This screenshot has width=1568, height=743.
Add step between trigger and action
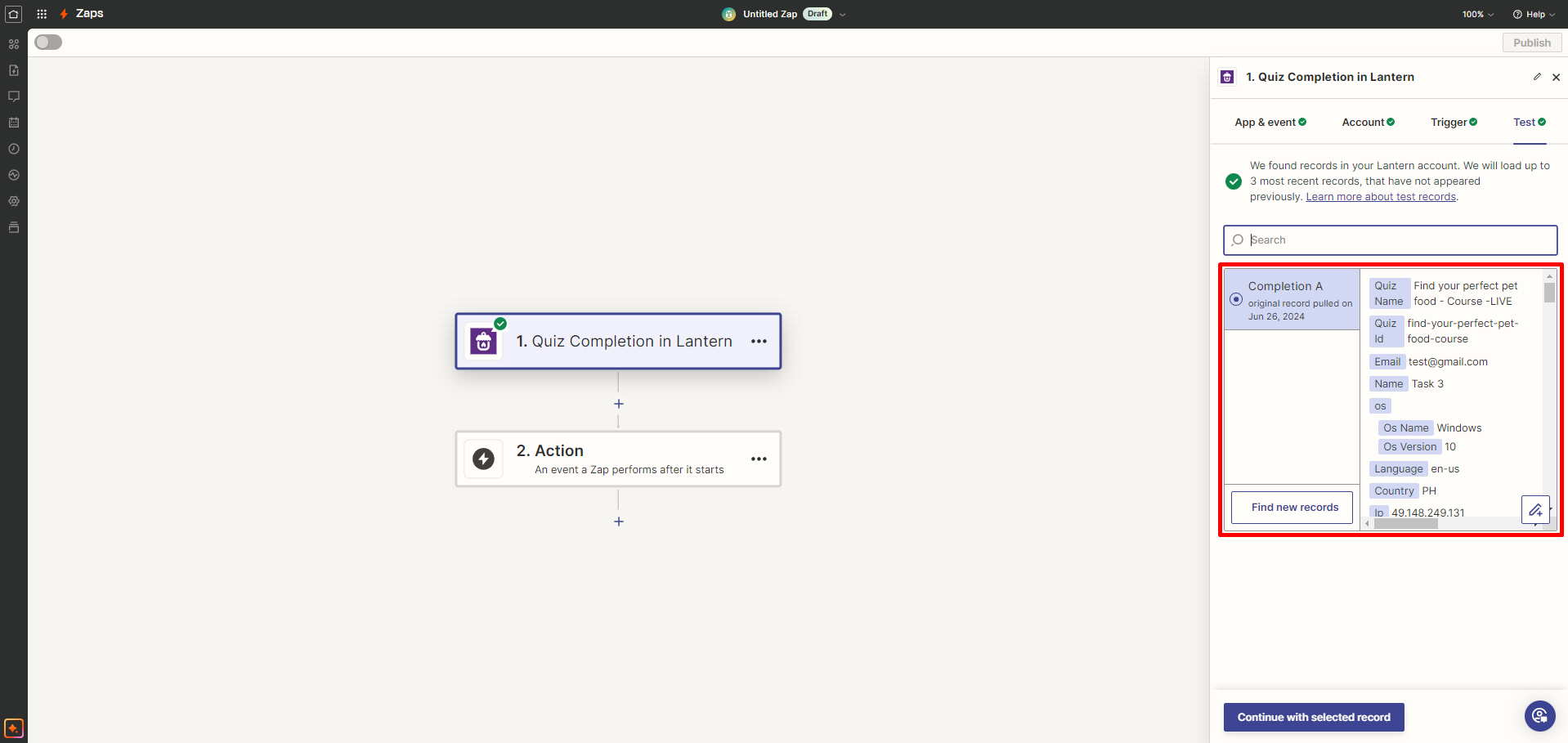619,404
